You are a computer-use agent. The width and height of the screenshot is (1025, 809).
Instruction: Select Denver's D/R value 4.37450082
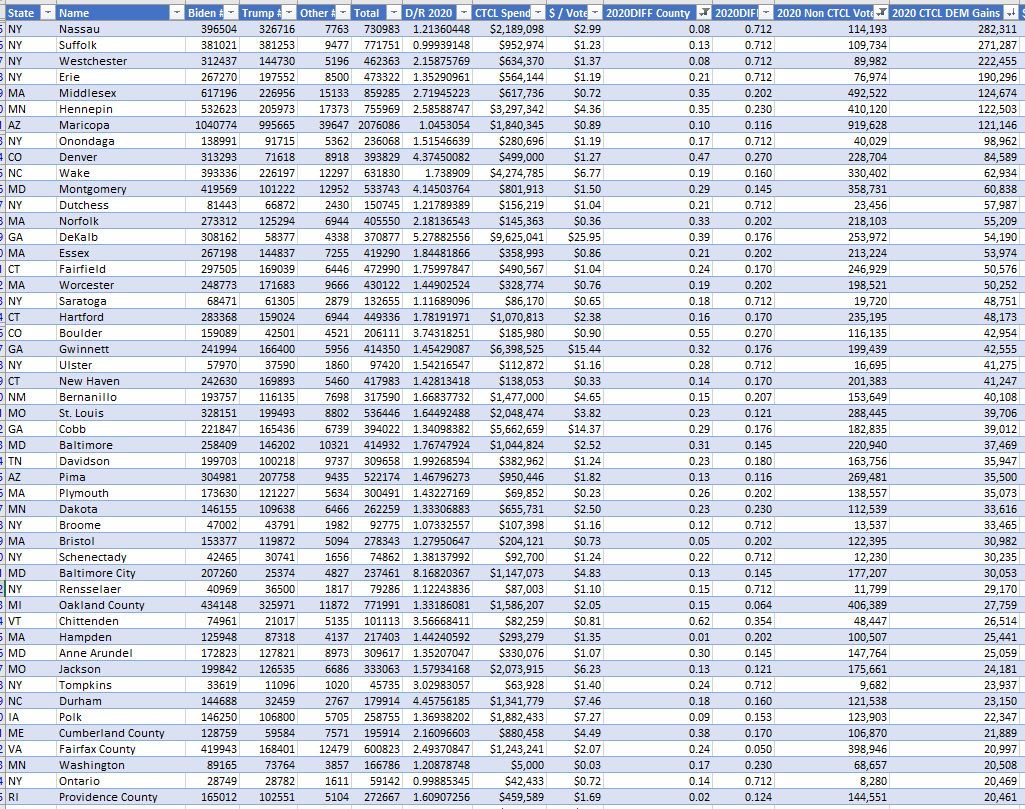[x=437, y=157]
